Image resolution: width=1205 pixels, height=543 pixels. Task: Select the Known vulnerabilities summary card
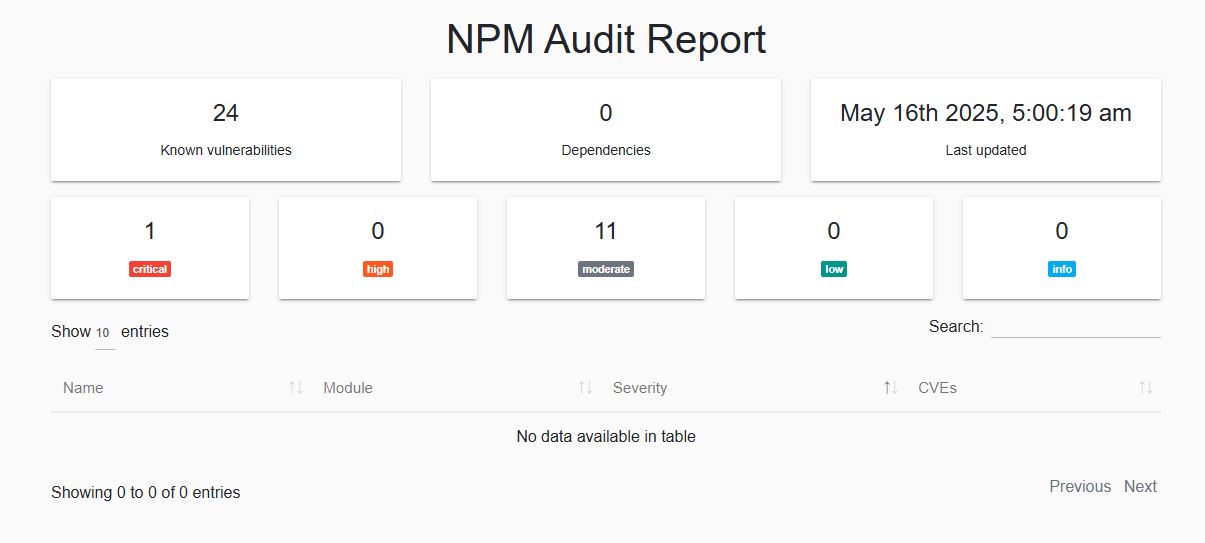[226, 130]
